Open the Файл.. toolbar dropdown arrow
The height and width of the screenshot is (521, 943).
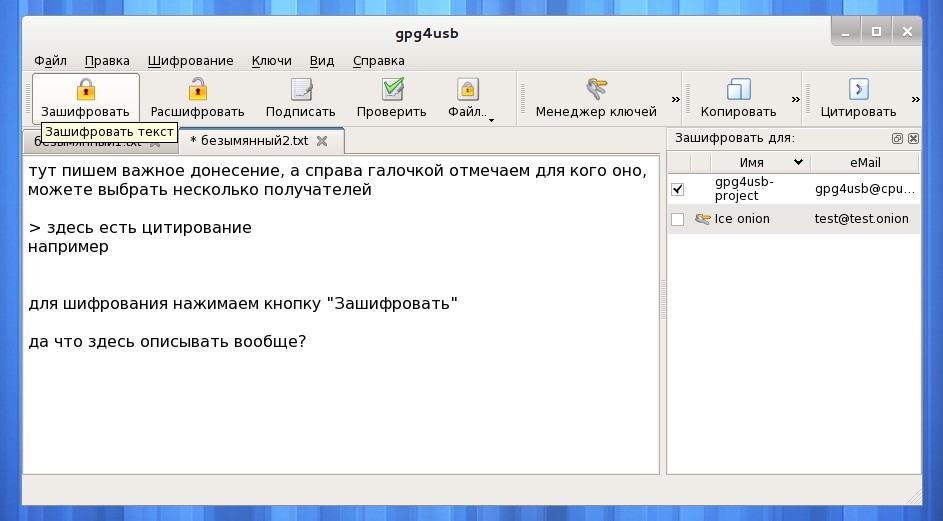pos(491,120)
